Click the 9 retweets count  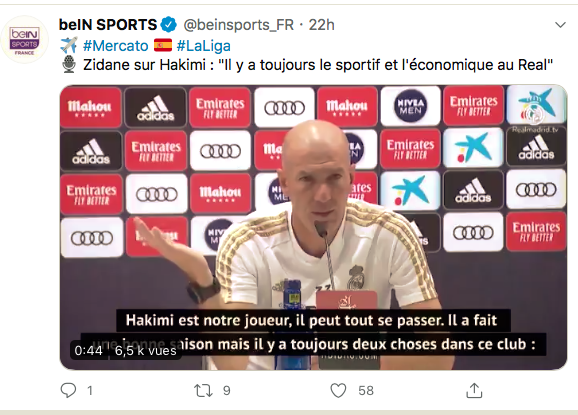pyautogui.click(x=227, y=391)
